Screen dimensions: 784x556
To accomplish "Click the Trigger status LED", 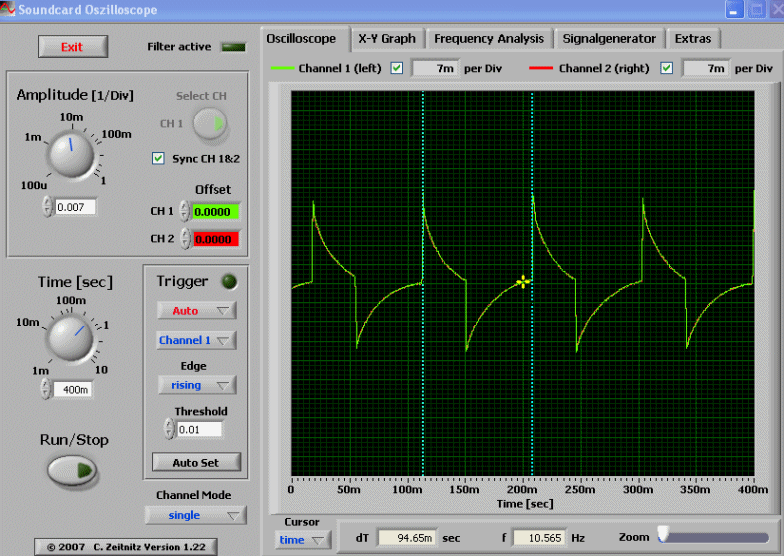I will click(230, 282).
